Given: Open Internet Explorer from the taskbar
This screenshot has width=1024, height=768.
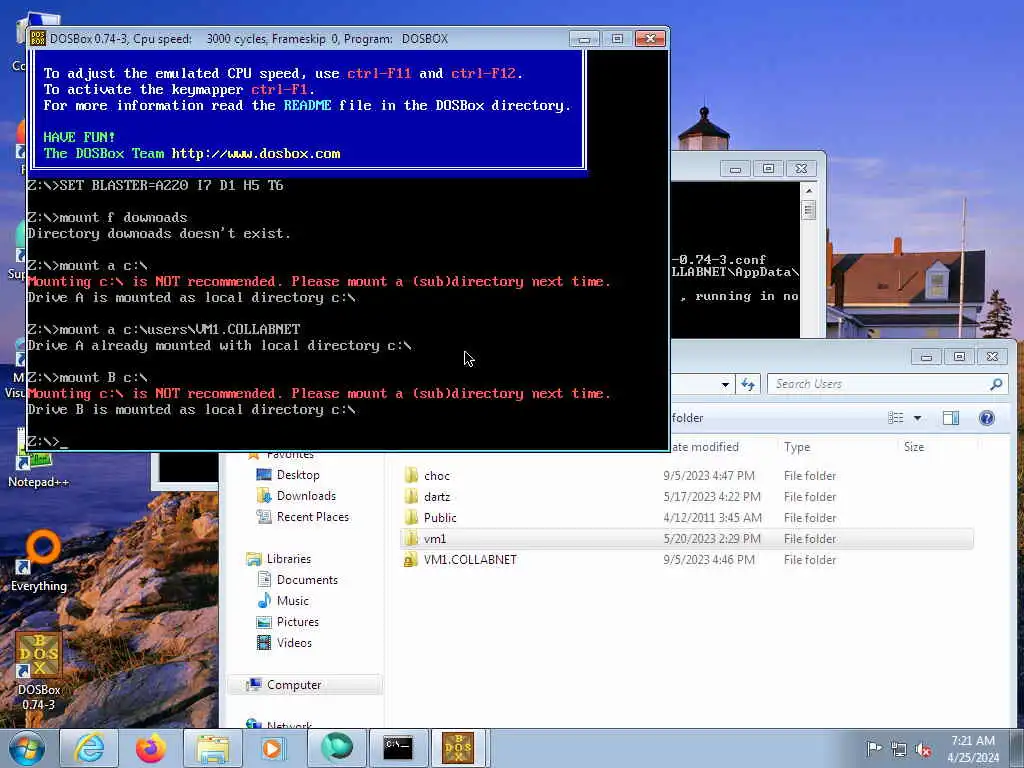Looking at the screenshot, I should 89,748.
